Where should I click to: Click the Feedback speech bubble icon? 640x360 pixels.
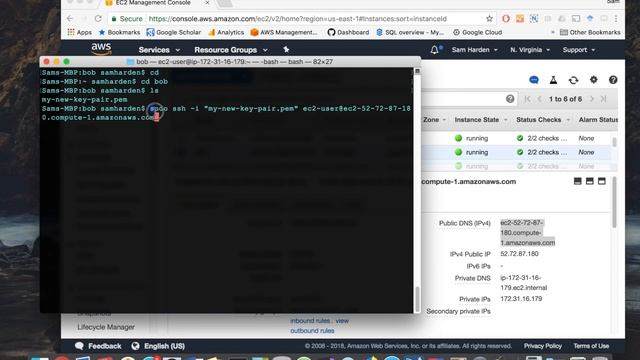pos(80,346)
